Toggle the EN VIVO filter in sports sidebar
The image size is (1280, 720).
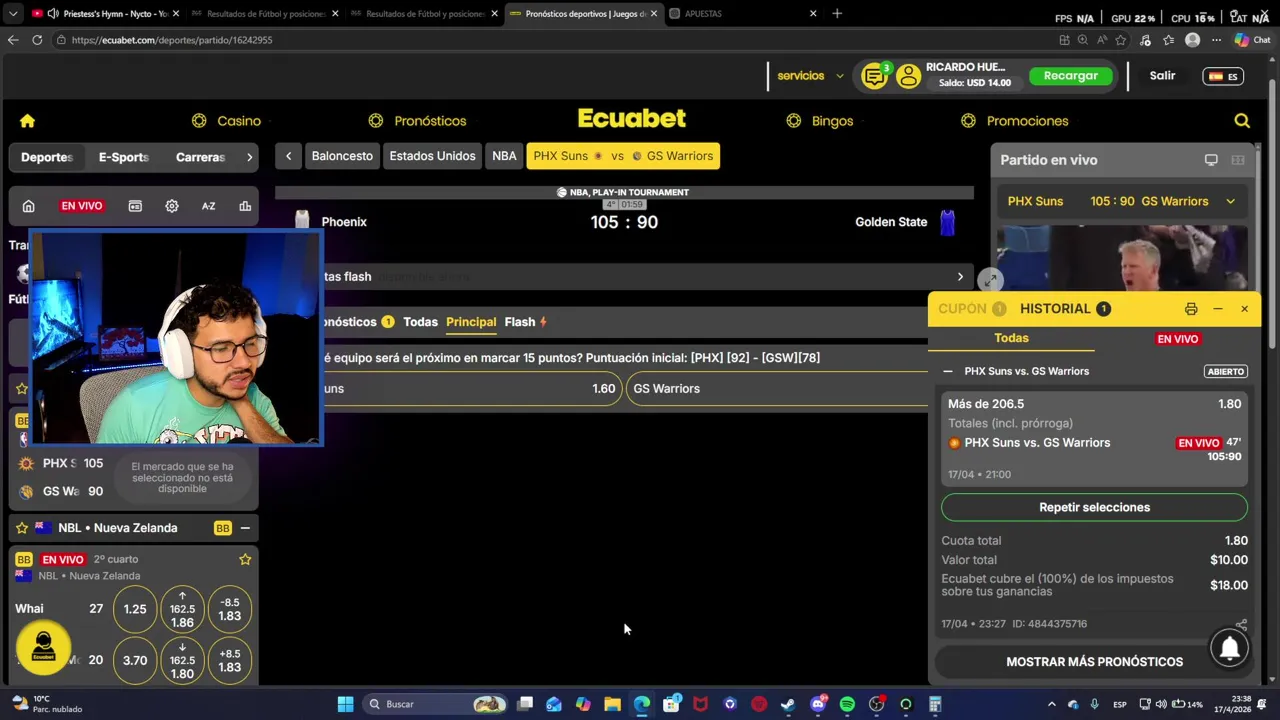click(x=82, y=206)
